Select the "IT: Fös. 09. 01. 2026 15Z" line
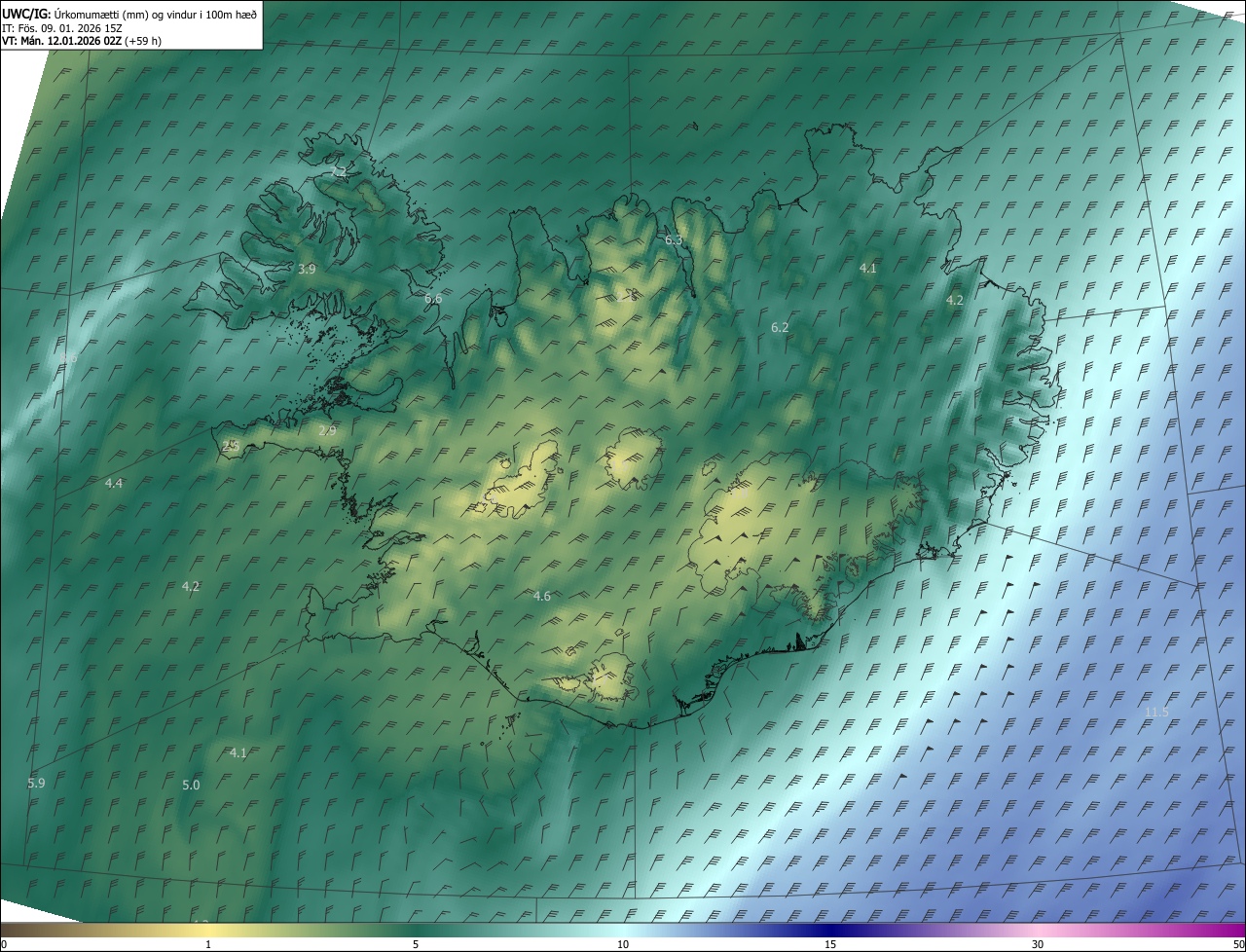The image size is (1246, 952). point(62,28)
